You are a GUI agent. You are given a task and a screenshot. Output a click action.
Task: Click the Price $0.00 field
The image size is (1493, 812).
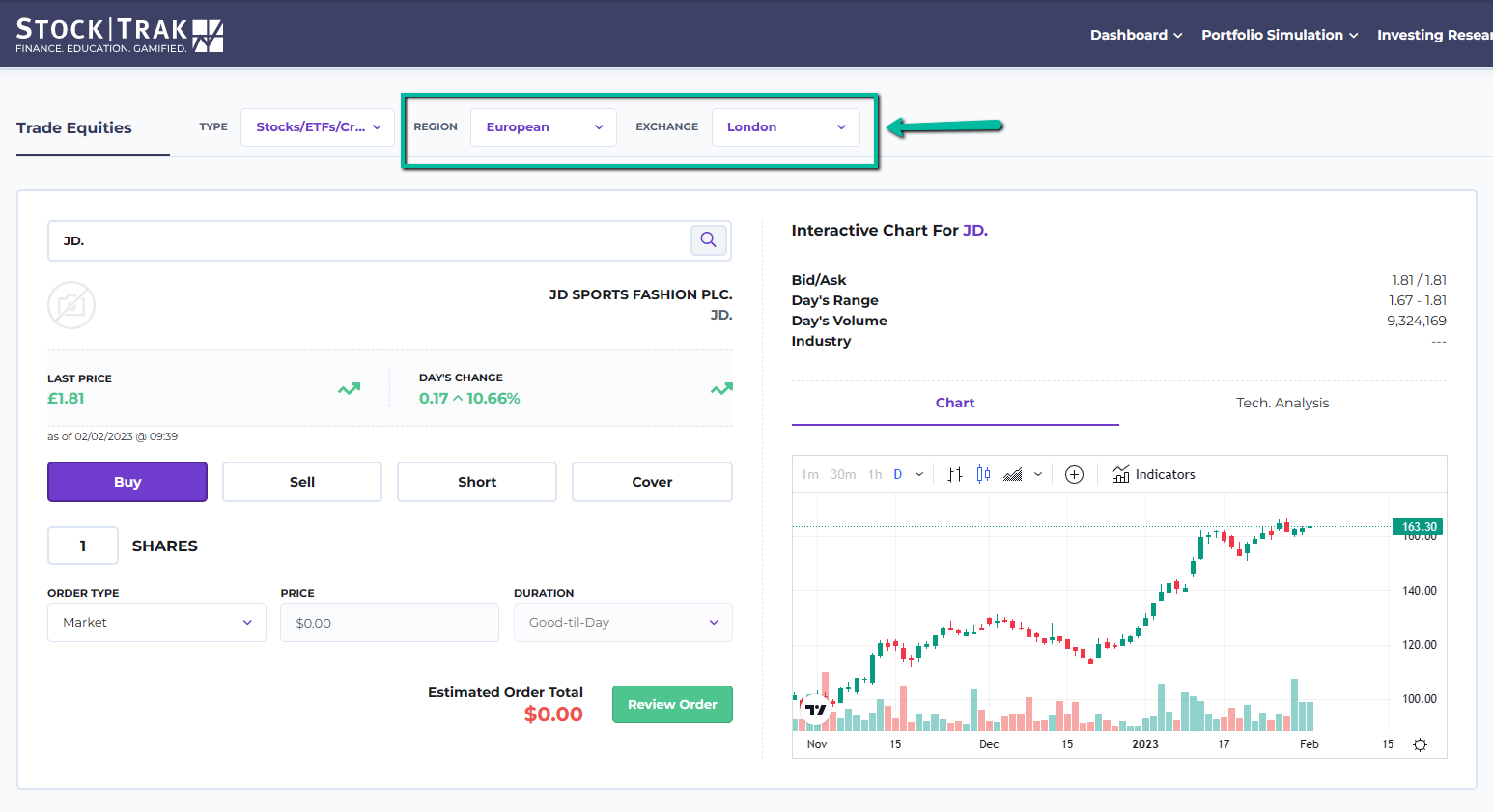(x=389, y=623)
